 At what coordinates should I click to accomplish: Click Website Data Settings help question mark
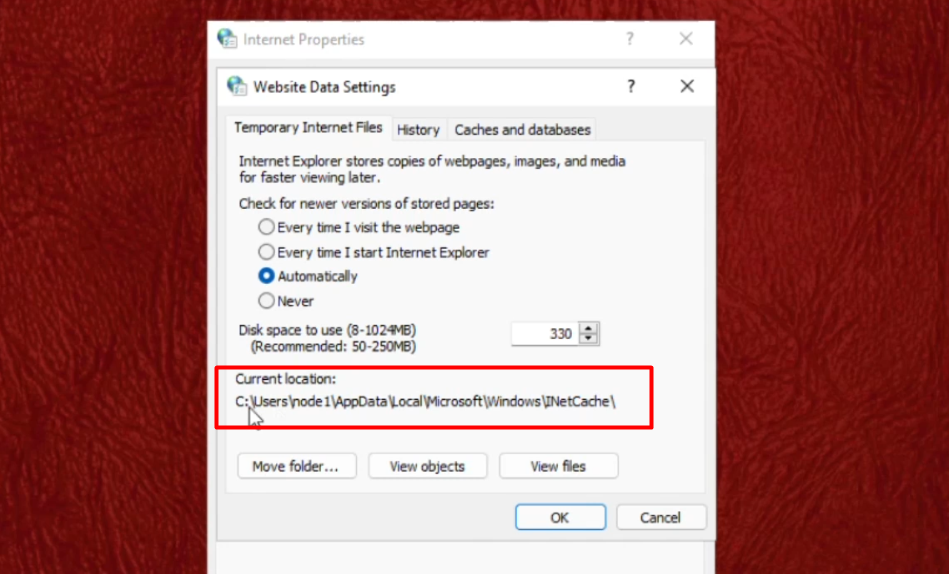point(631,87)
